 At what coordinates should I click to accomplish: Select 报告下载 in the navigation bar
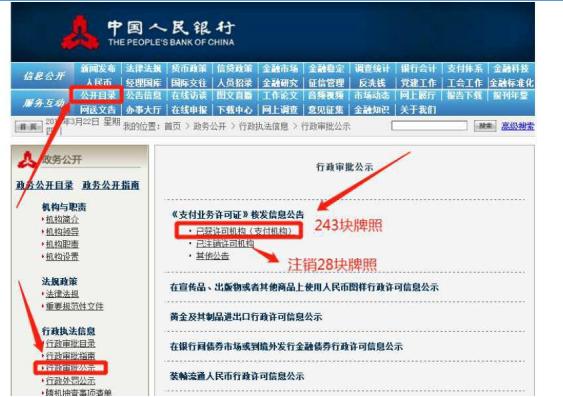(x=465, y=95)
